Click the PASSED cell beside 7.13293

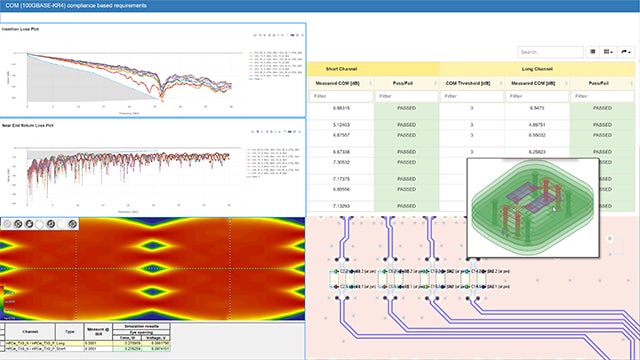pos(406,206)
